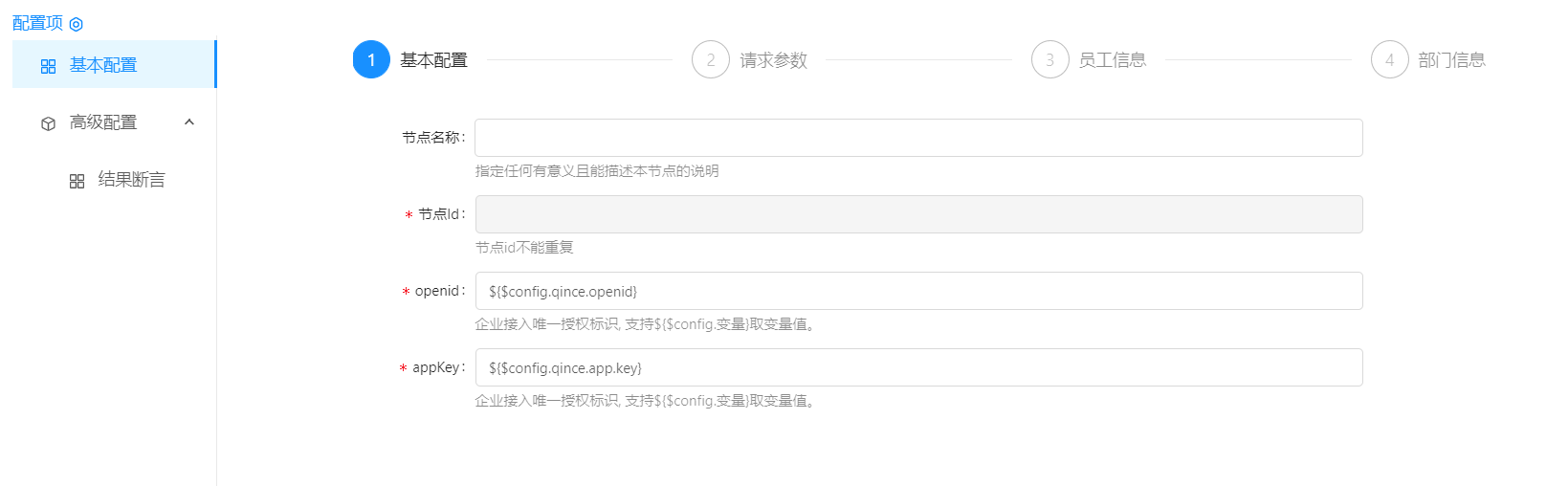
Task: Click the target icon beside 配置项
Action: click(77, 24)
